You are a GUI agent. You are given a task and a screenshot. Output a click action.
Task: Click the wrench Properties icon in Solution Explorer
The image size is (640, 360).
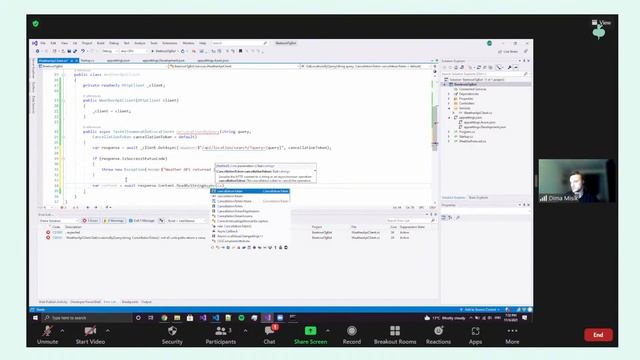point(509,67)
